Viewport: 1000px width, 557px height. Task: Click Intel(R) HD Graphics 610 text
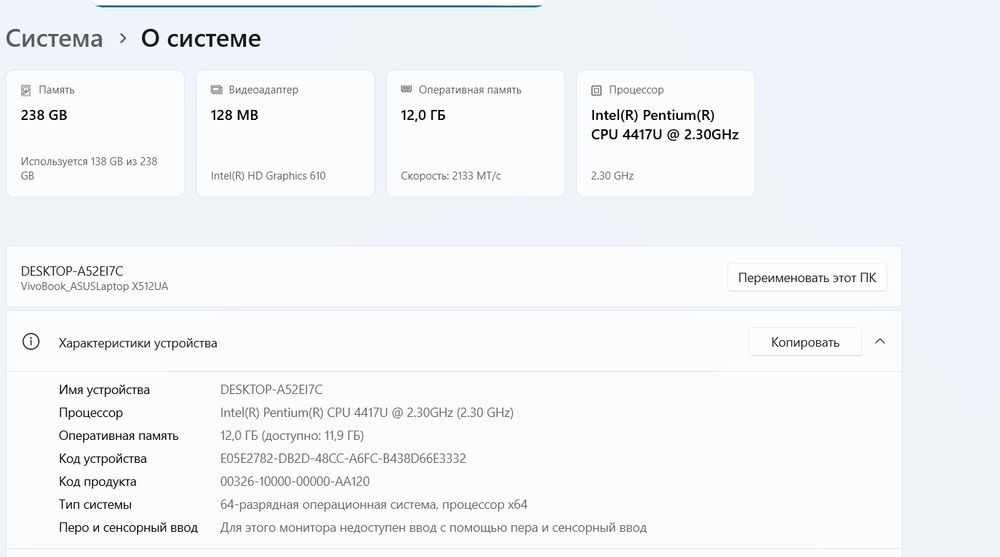point(268,175)
